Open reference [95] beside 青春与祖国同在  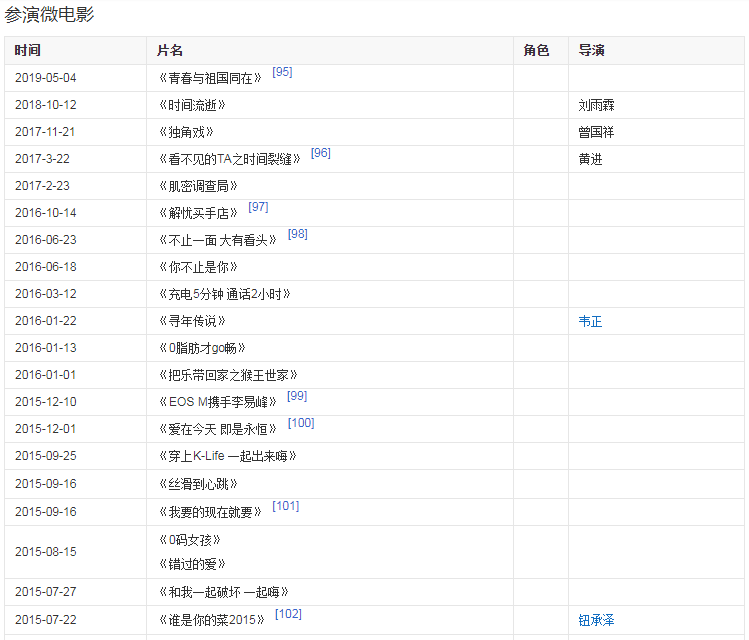[x=282, y=72]
